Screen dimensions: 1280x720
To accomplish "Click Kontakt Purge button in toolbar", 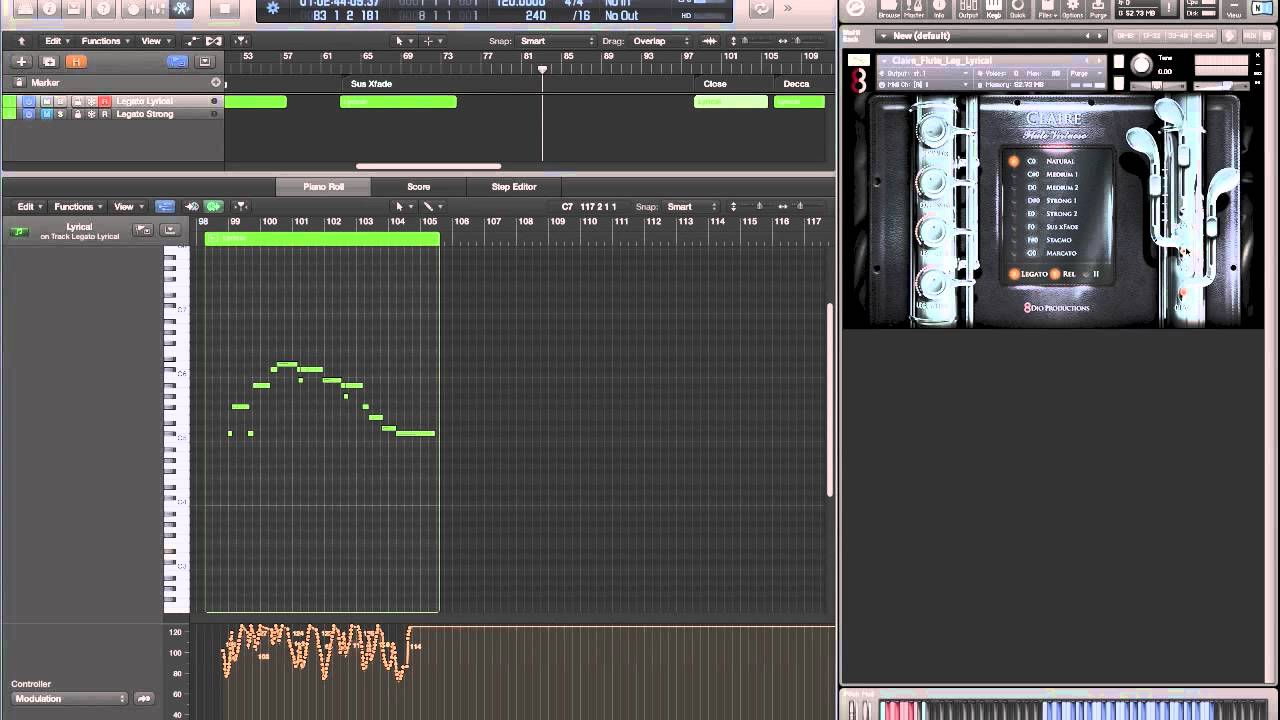I will 1098,10.
